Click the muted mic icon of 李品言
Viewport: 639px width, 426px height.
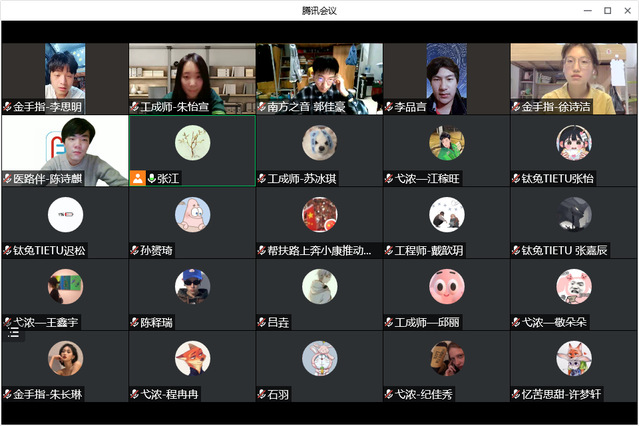(x=389, y=107)
